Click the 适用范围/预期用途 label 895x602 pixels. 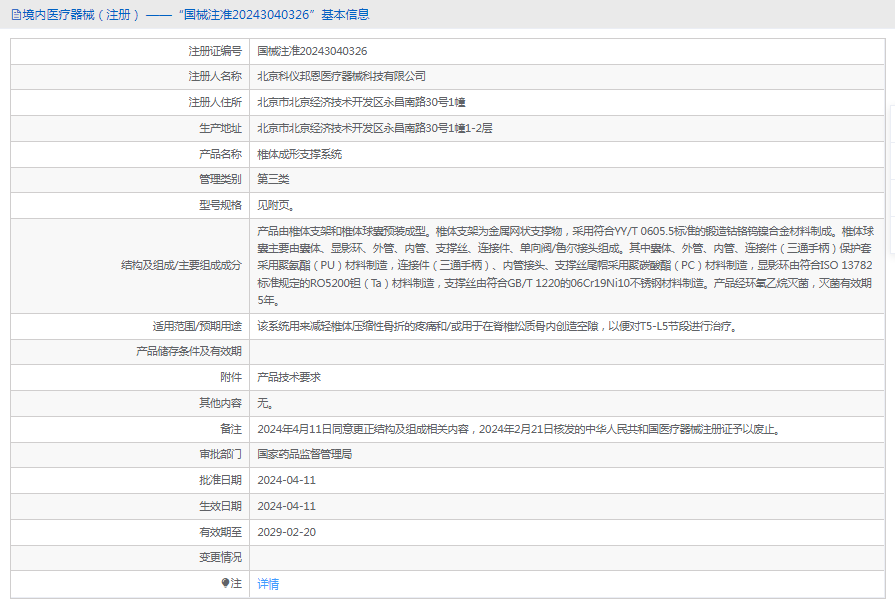[197, 326]
